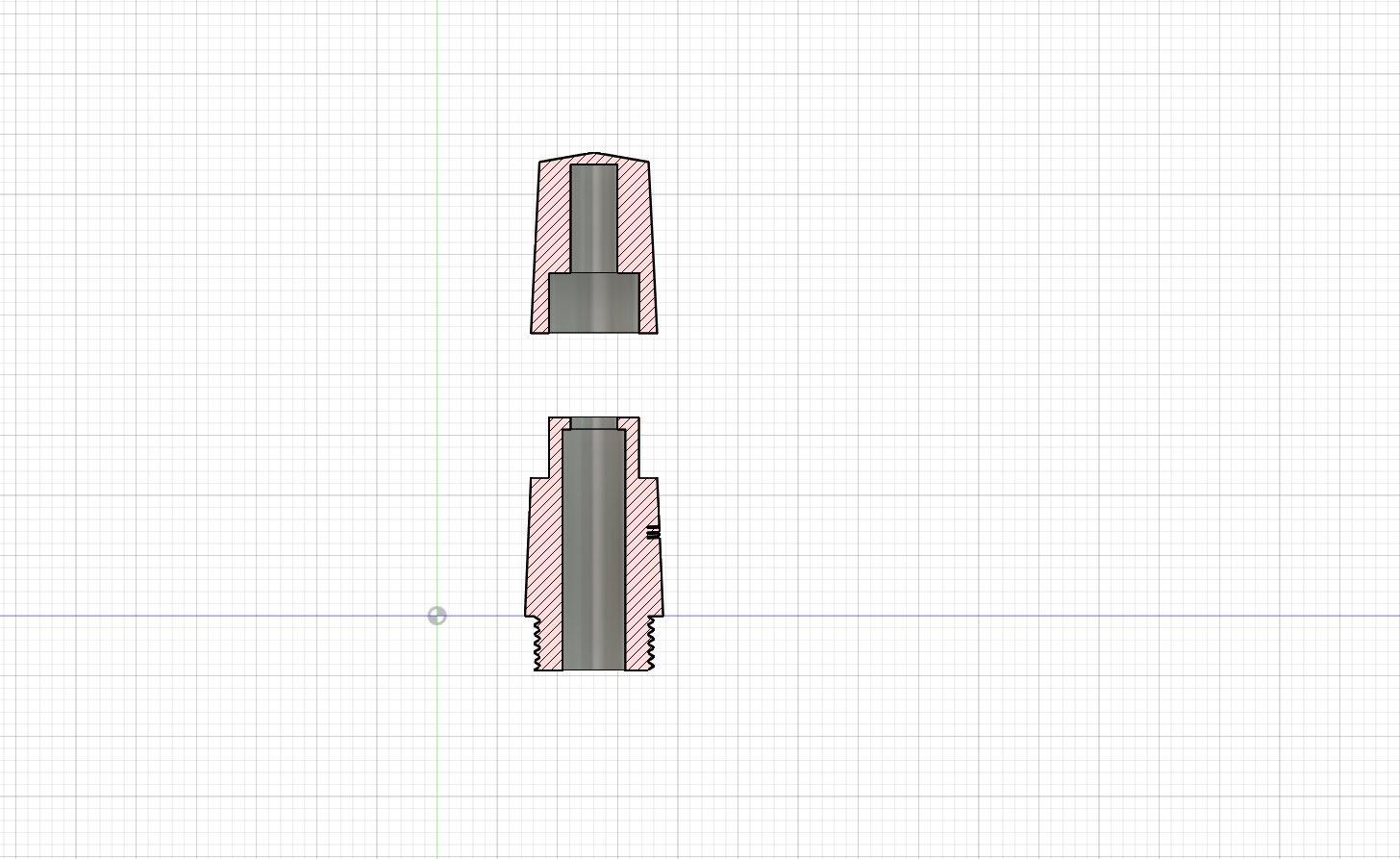
Task: Click the narrow gray bore in upper part
Action: 594,217
